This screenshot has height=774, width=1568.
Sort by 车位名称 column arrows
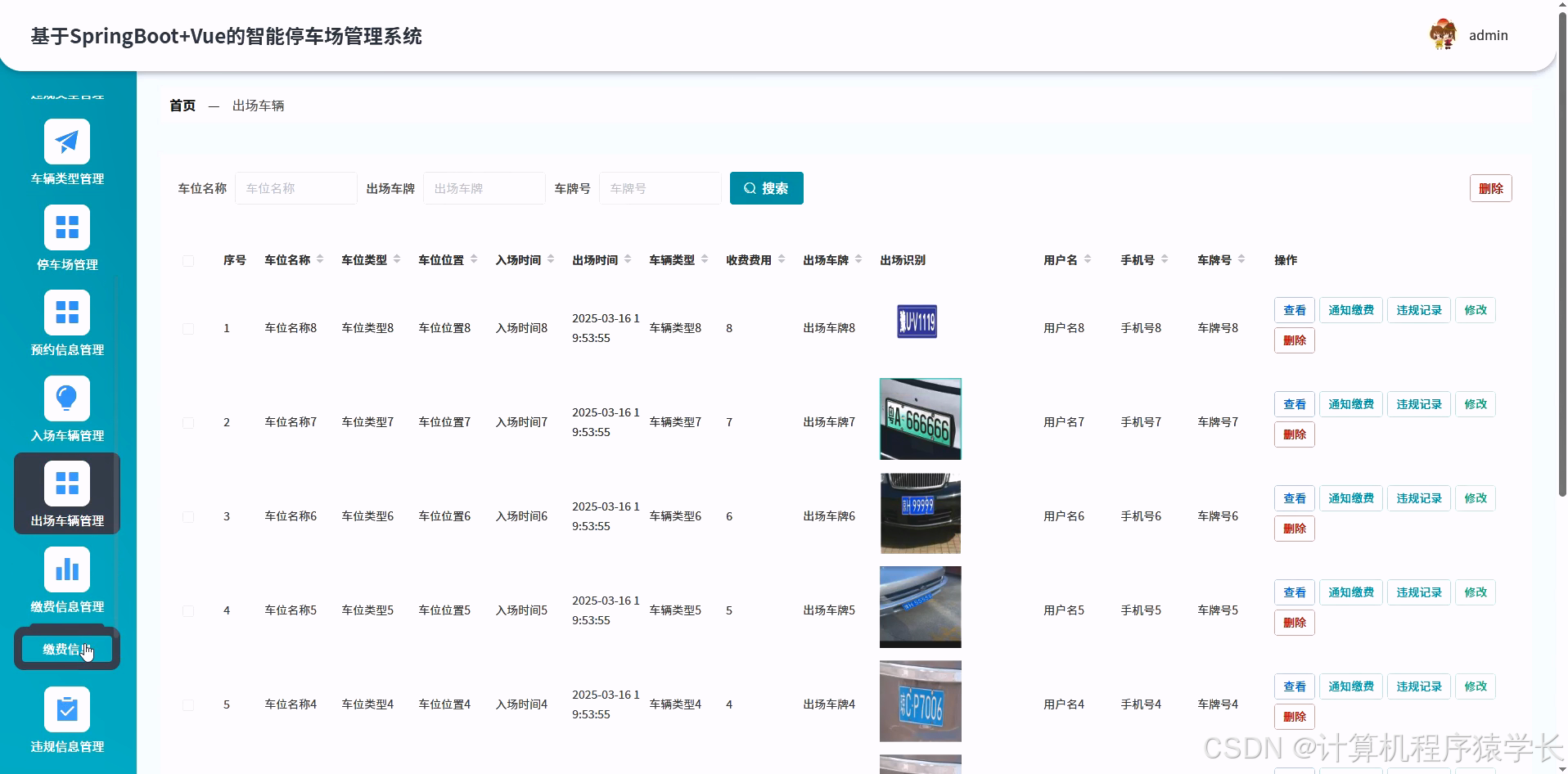[320, 259]
